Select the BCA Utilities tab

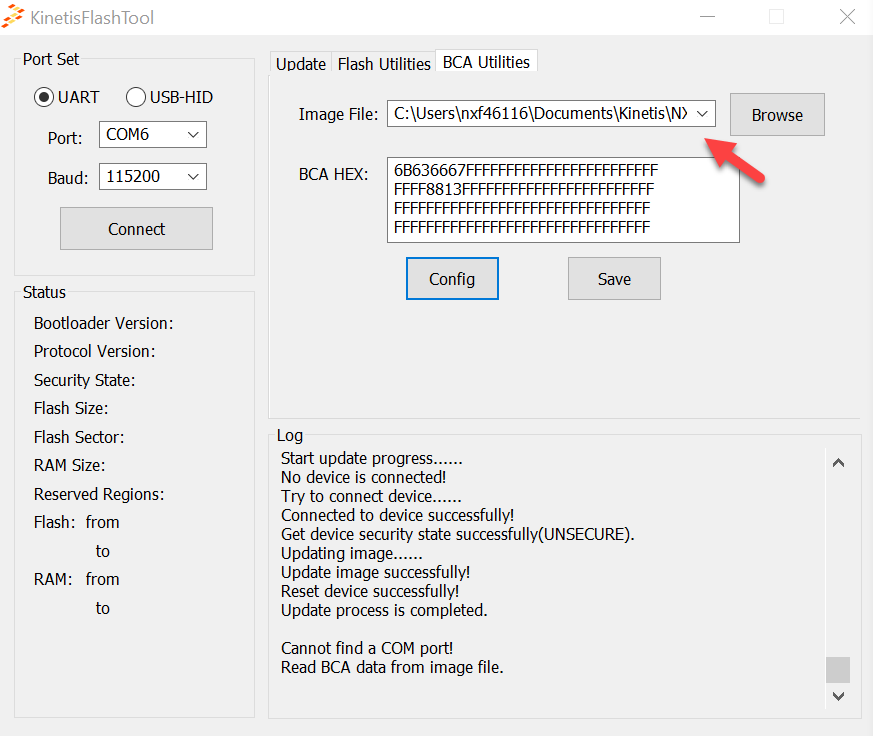tap(486, 62)
